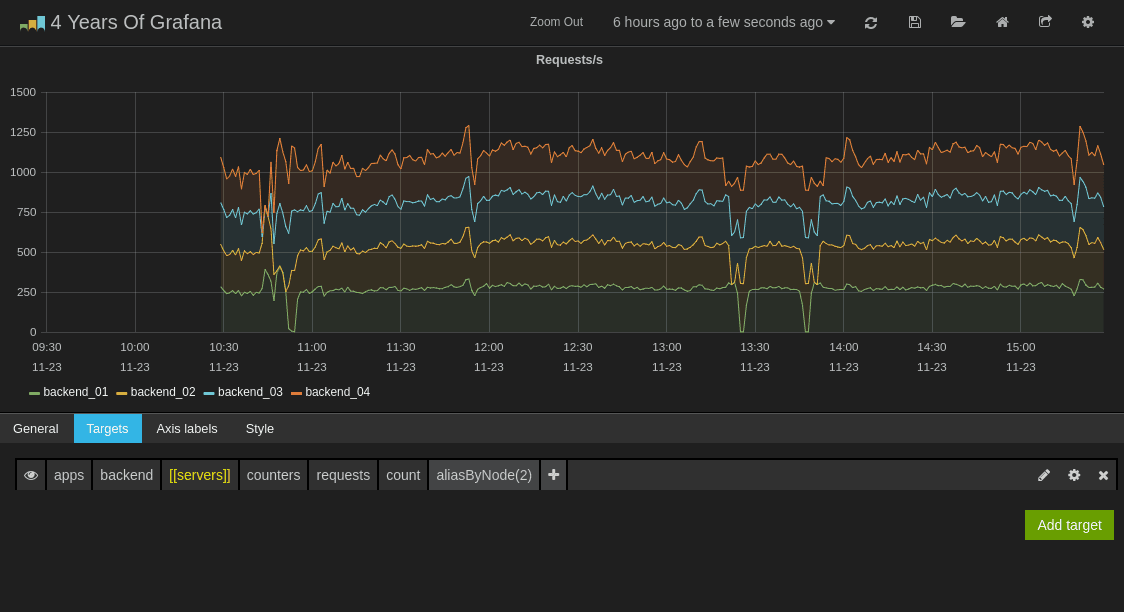Screen dimensions: 1124x612
Task: Click the Grafana logo icon
Action: click(x=32, y=23)
